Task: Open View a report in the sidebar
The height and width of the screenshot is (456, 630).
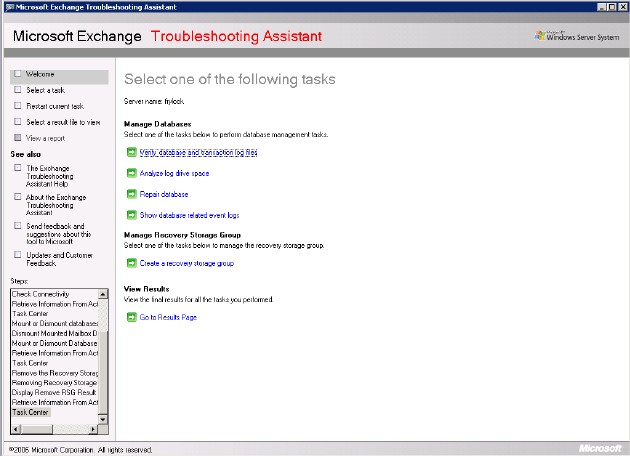Action: [45, 138]
